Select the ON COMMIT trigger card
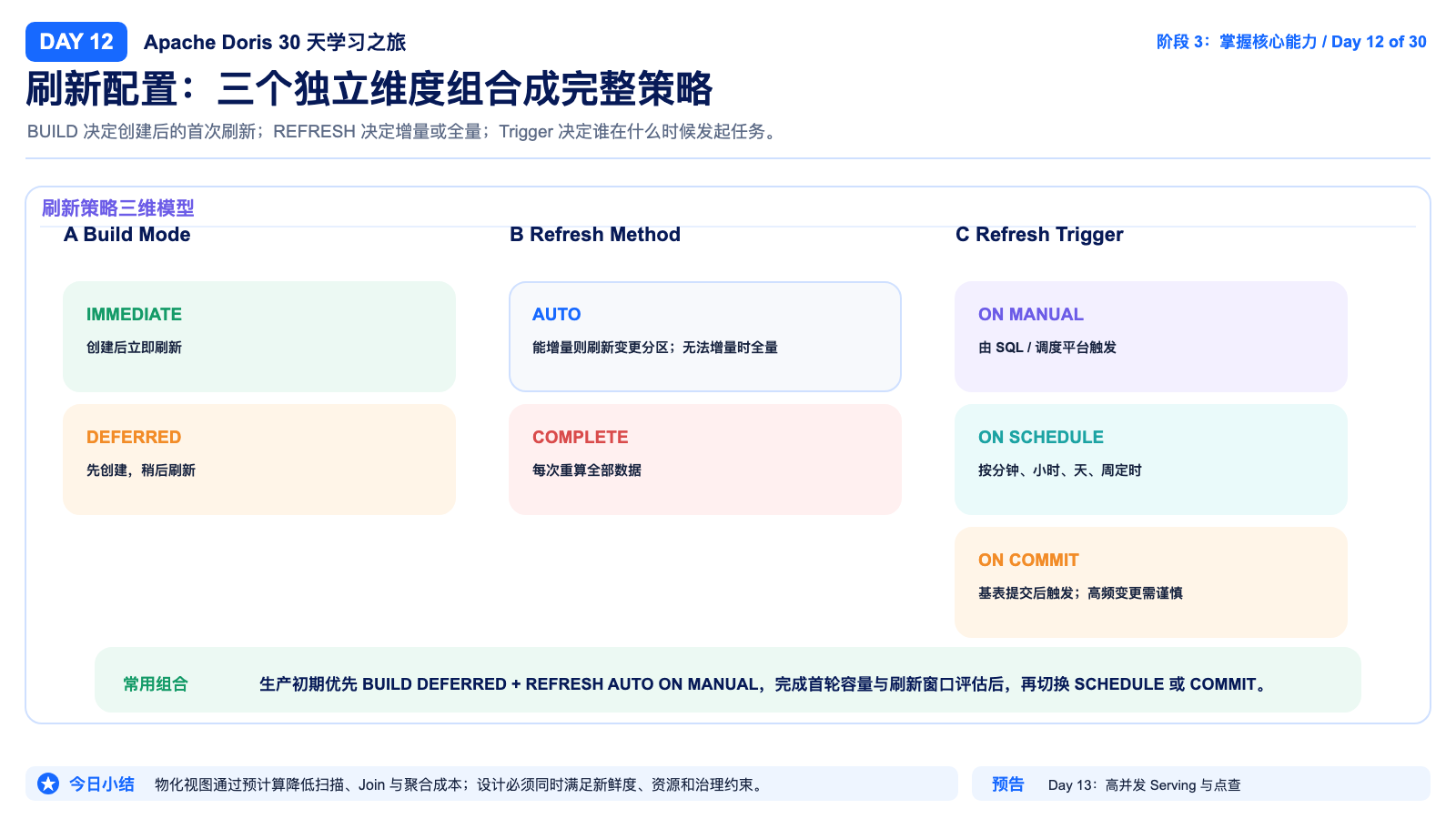 tap(1151, 582)
